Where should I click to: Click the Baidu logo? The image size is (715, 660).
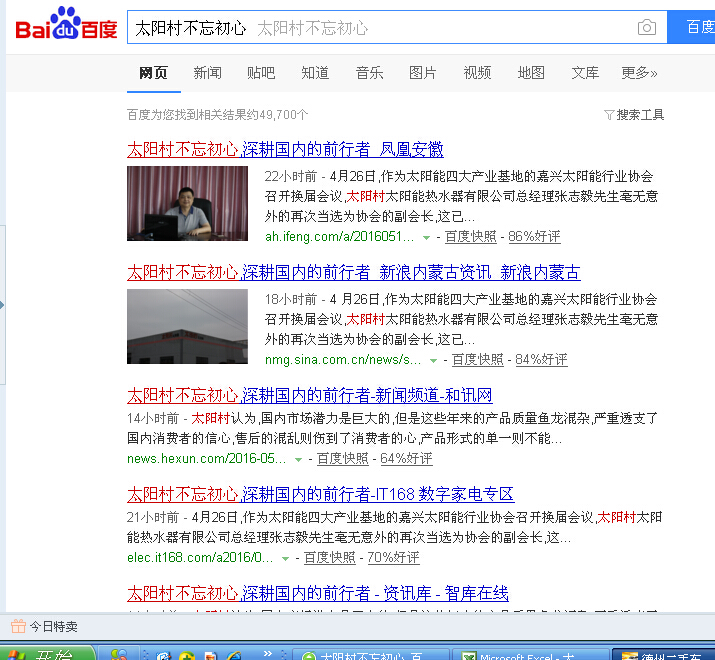coord(66,26)
